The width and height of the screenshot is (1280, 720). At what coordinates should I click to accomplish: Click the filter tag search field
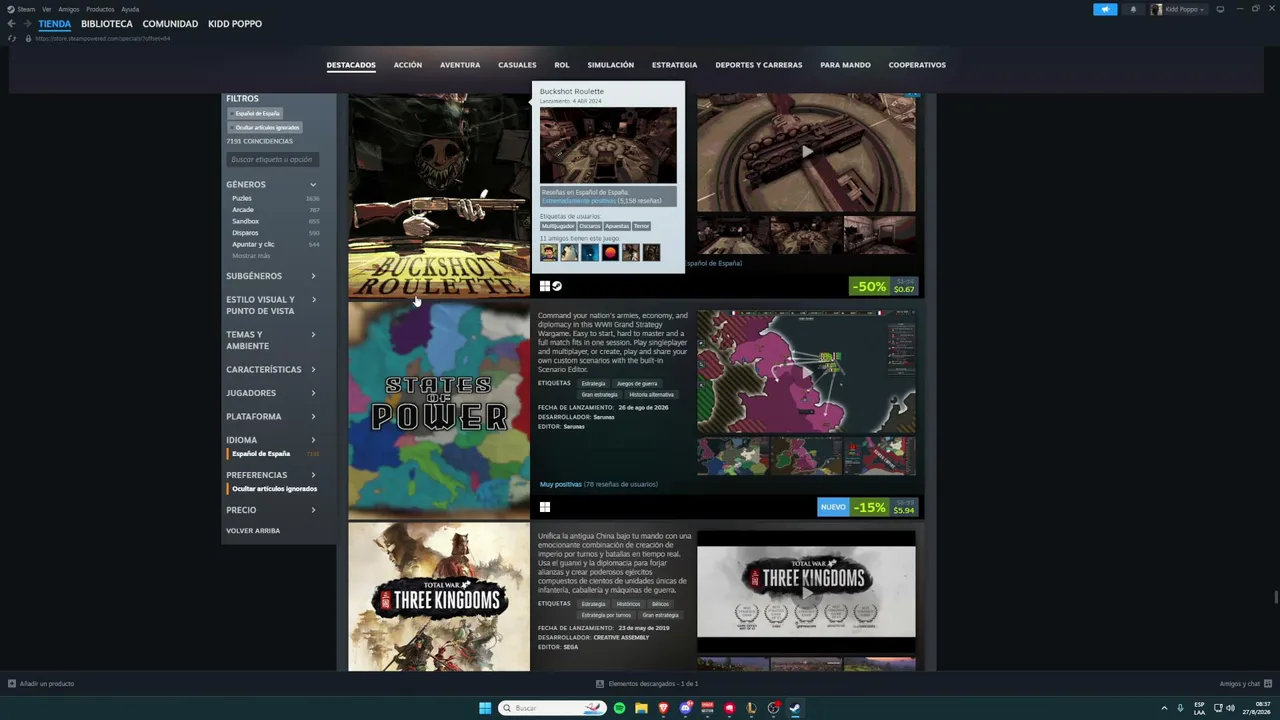point(272,160)
